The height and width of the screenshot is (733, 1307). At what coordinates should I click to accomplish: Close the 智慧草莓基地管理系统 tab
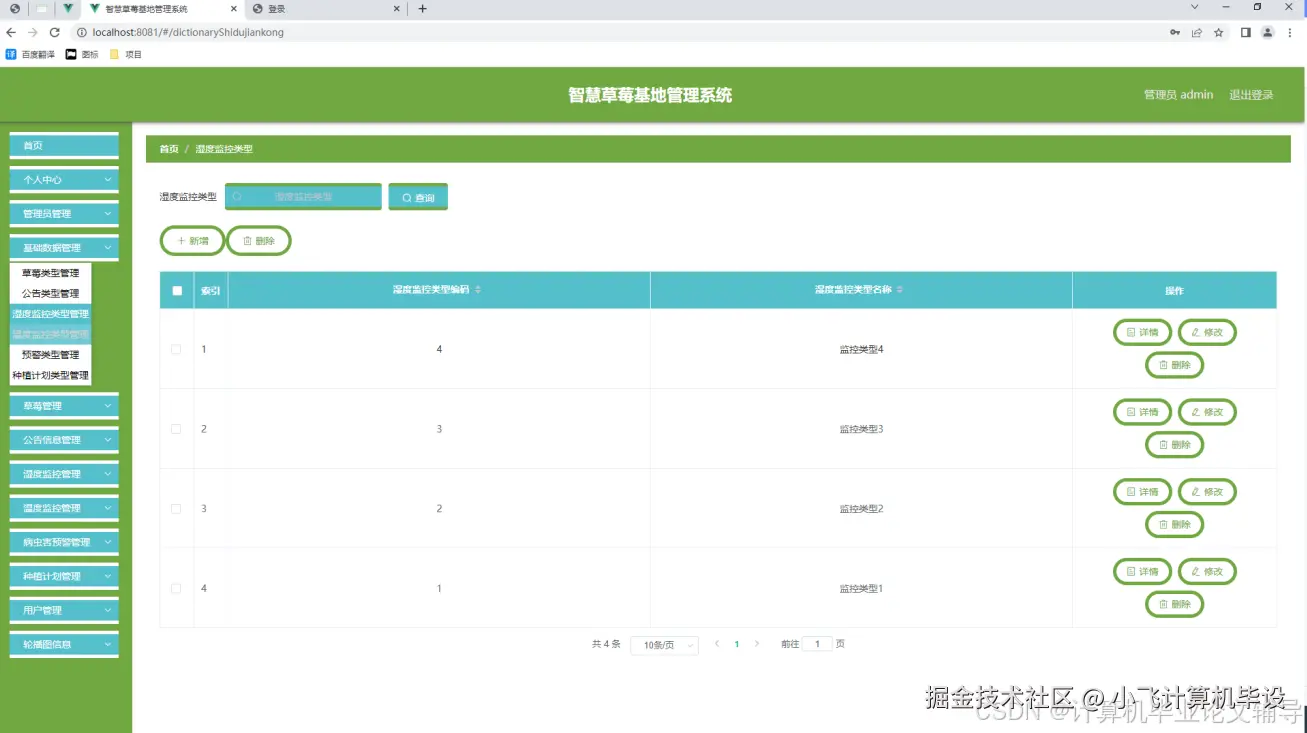coord(233,9)
